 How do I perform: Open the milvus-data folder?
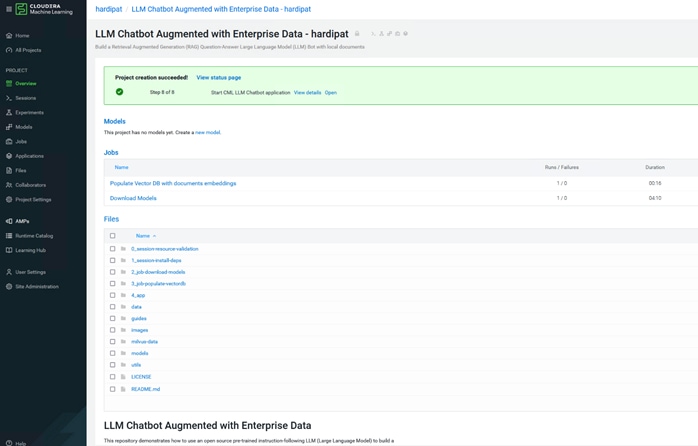click(x=144, y=342)
